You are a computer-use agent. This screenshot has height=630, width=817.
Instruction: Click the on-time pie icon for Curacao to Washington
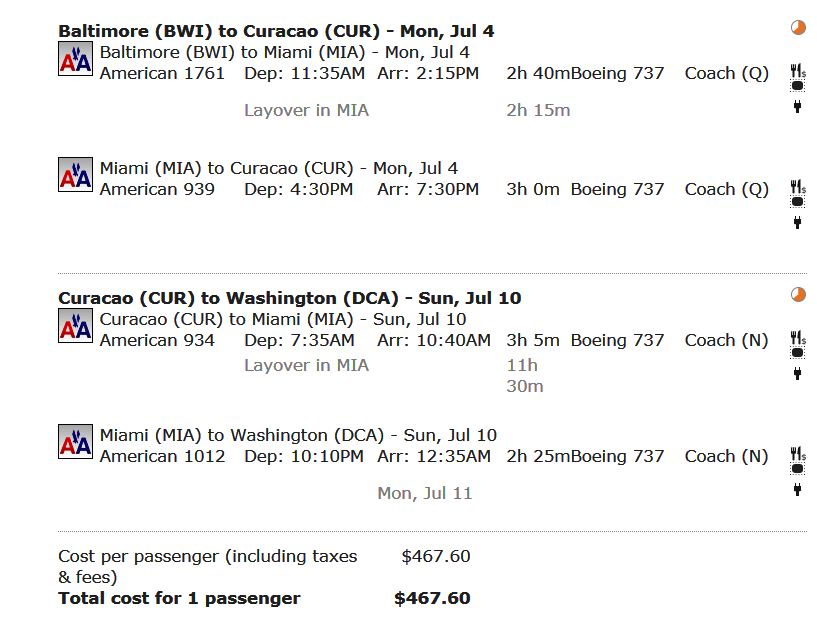coord(798,294)
